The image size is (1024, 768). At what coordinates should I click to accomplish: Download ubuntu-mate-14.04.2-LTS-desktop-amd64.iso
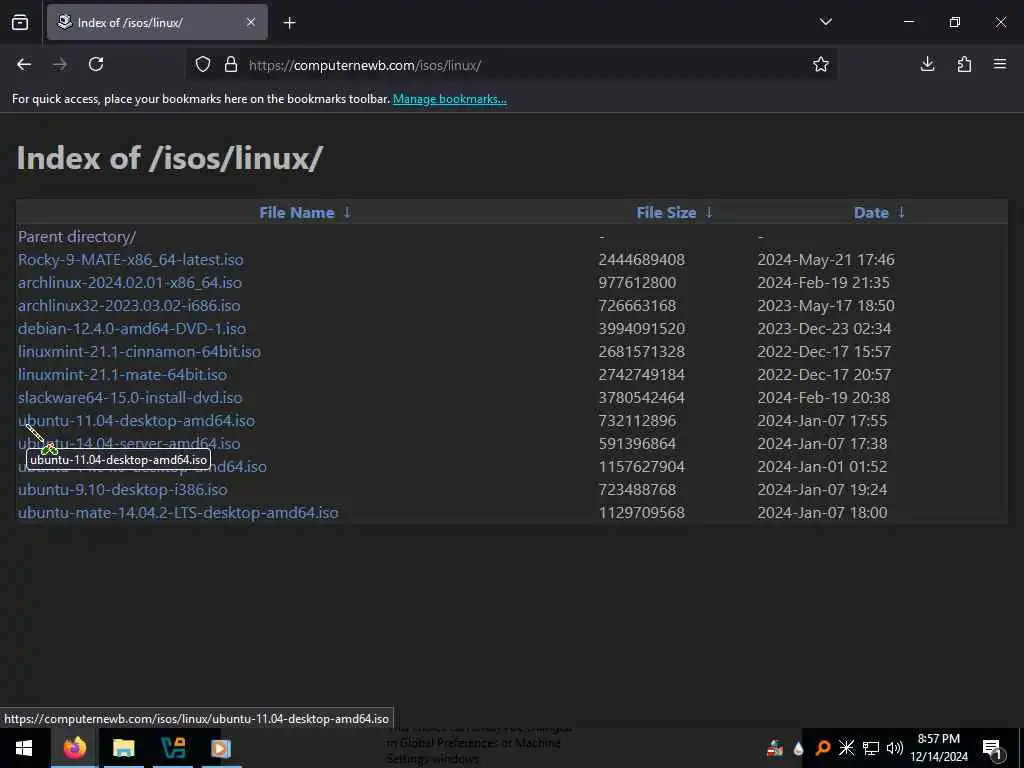click(178, 512)
